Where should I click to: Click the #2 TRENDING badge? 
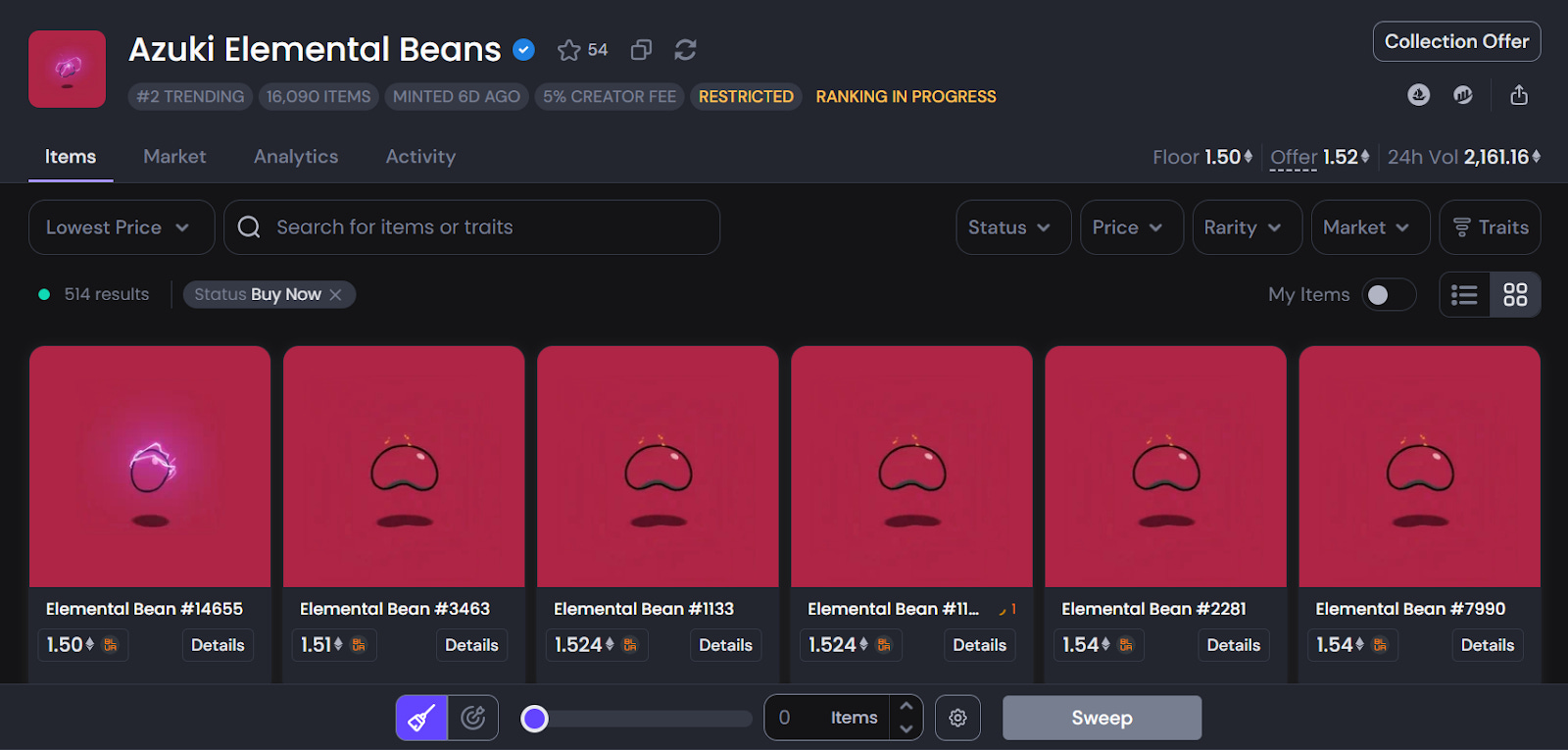click(x=190, y=97)
